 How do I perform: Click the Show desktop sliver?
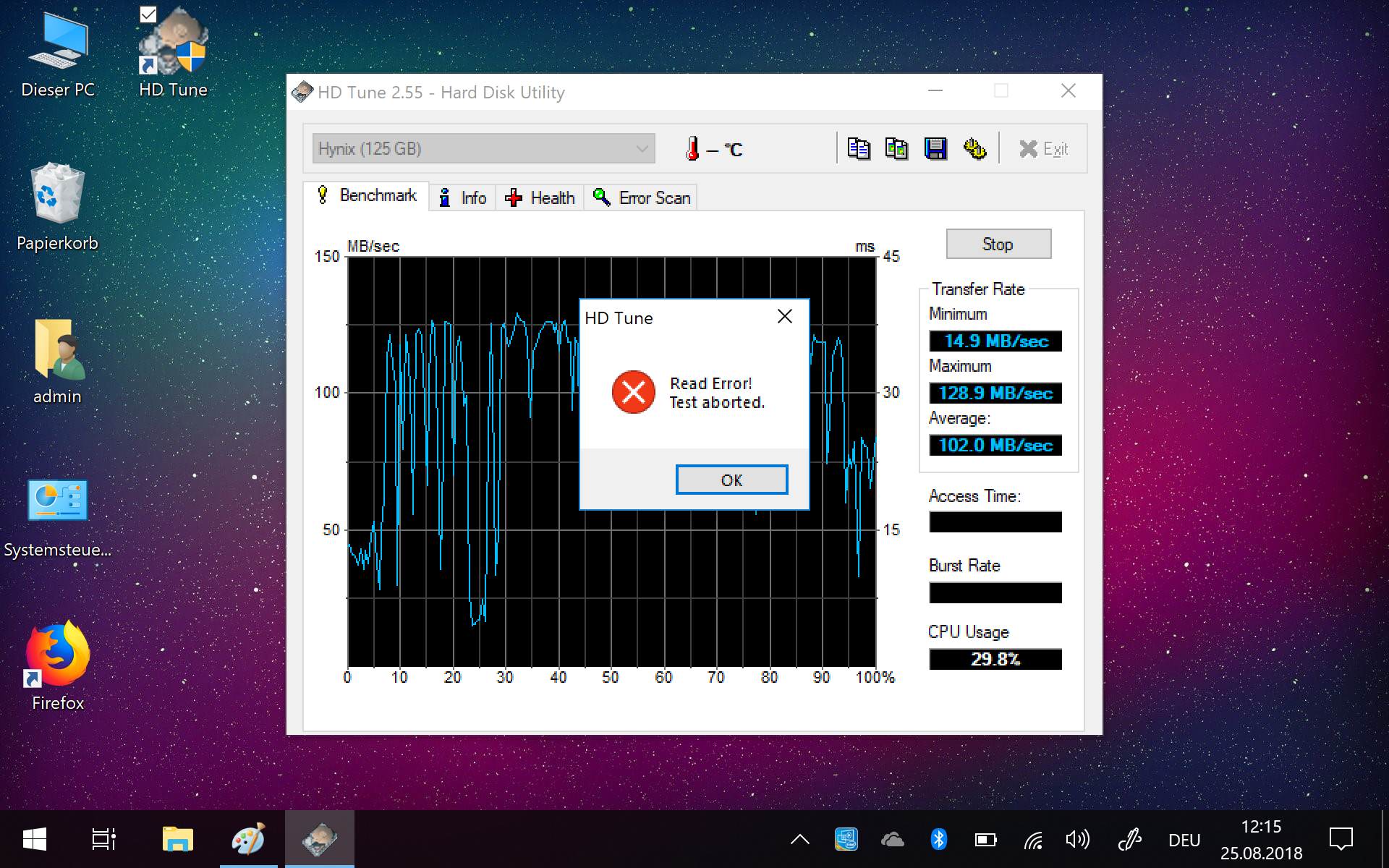tap(1384, 839)
